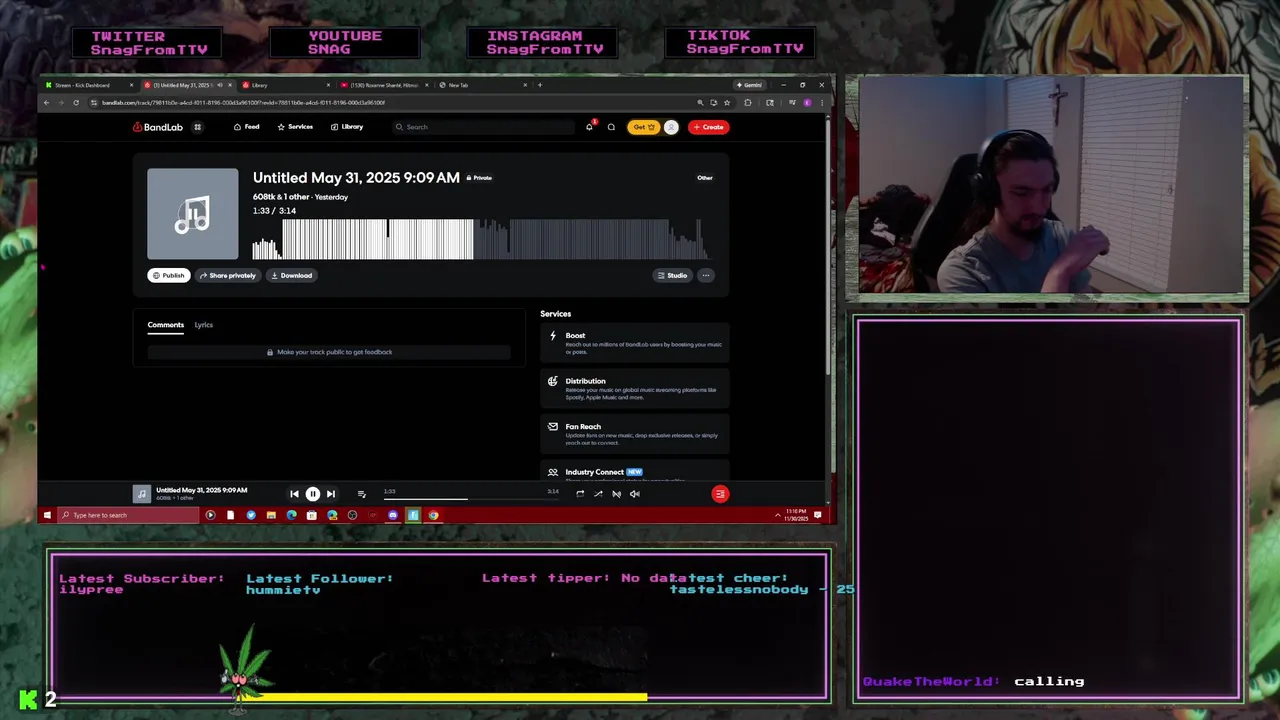Click the Industry Connect icon
Screen dimensions: 1280x720
click(x=553, y=472)
